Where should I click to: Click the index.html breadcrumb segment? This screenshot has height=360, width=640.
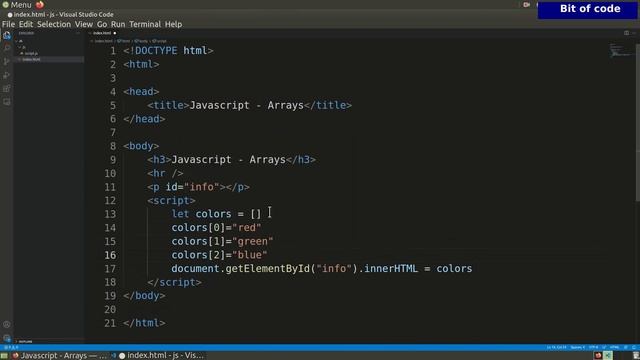103,41
